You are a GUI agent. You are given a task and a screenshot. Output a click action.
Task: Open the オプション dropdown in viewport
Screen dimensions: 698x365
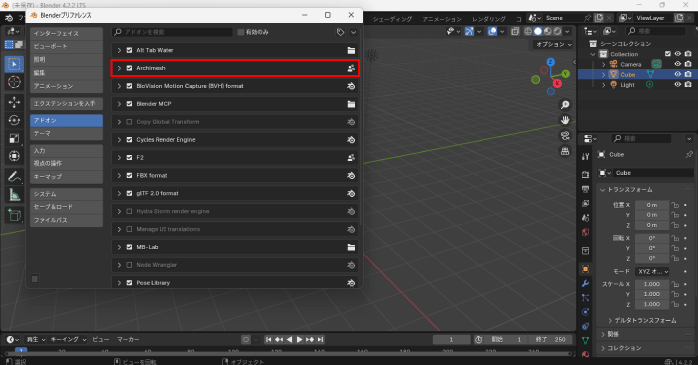(554, 45)
